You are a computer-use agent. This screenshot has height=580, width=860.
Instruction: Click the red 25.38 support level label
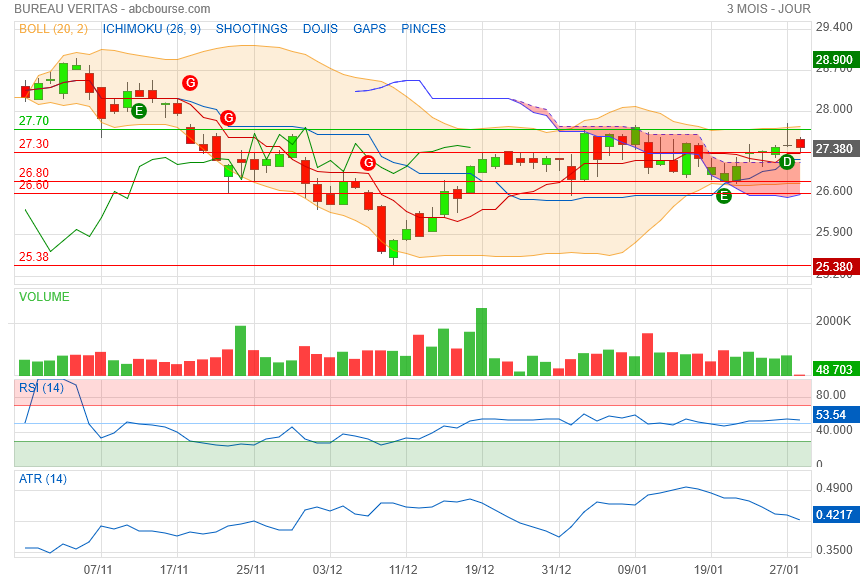pos(34,257)
